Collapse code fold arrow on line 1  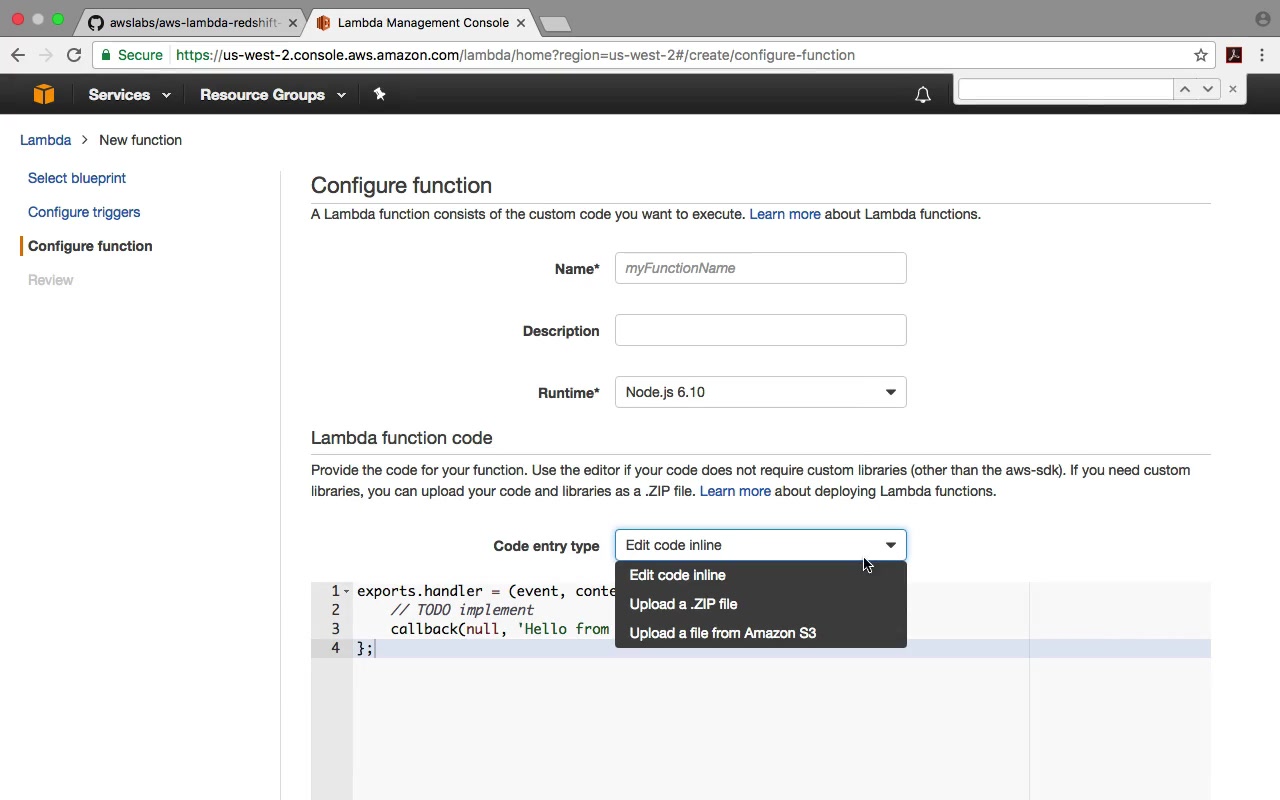pyautogui.click(x=347, y=591)
